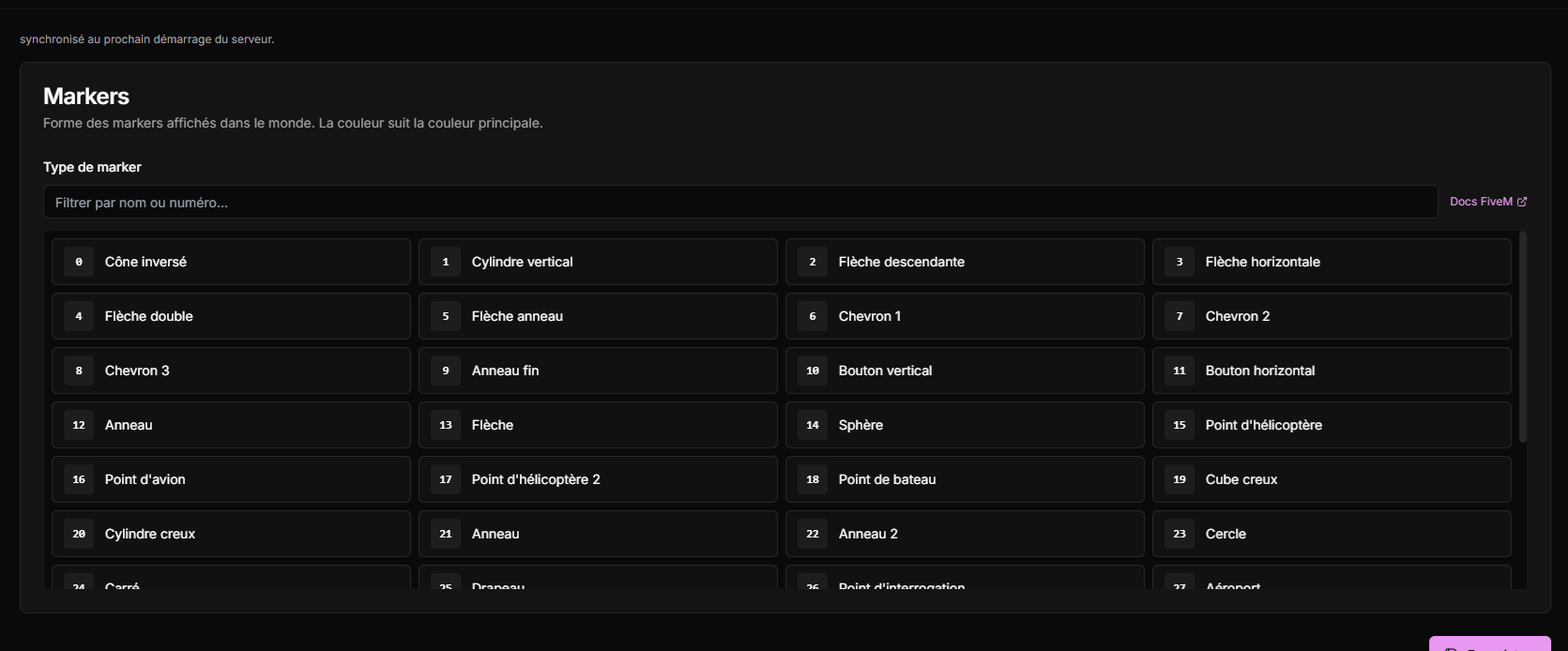
Task: Pick the Sphère marker type
Action: click(x=965, y=425)
